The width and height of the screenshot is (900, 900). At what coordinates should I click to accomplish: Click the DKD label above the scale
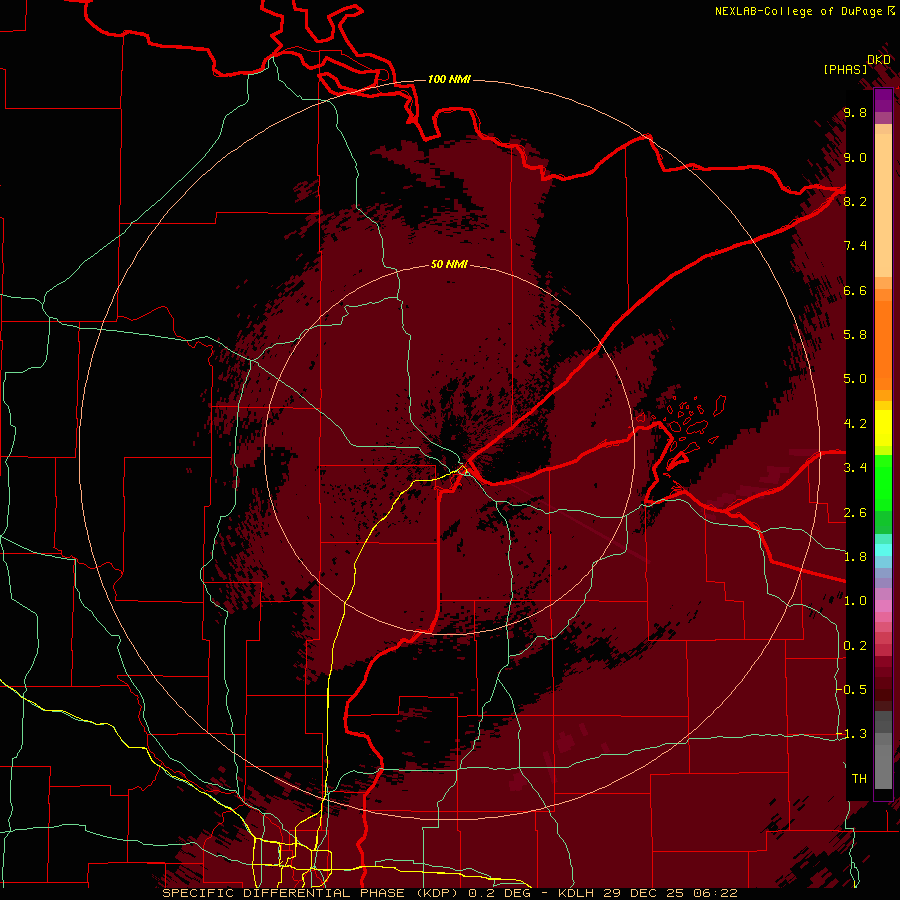(879, 60)
